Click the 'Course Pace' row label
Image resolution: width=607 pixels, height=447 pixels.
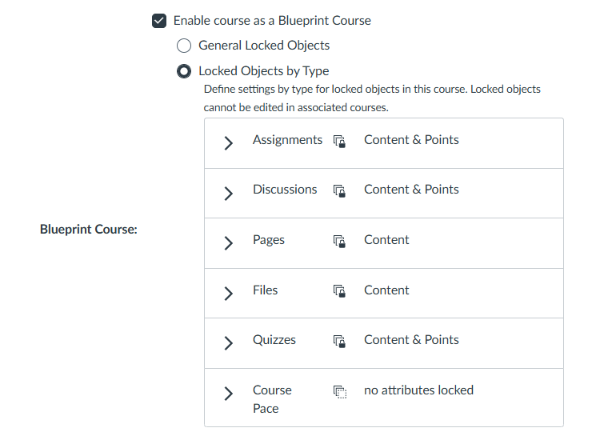(272, 399)
